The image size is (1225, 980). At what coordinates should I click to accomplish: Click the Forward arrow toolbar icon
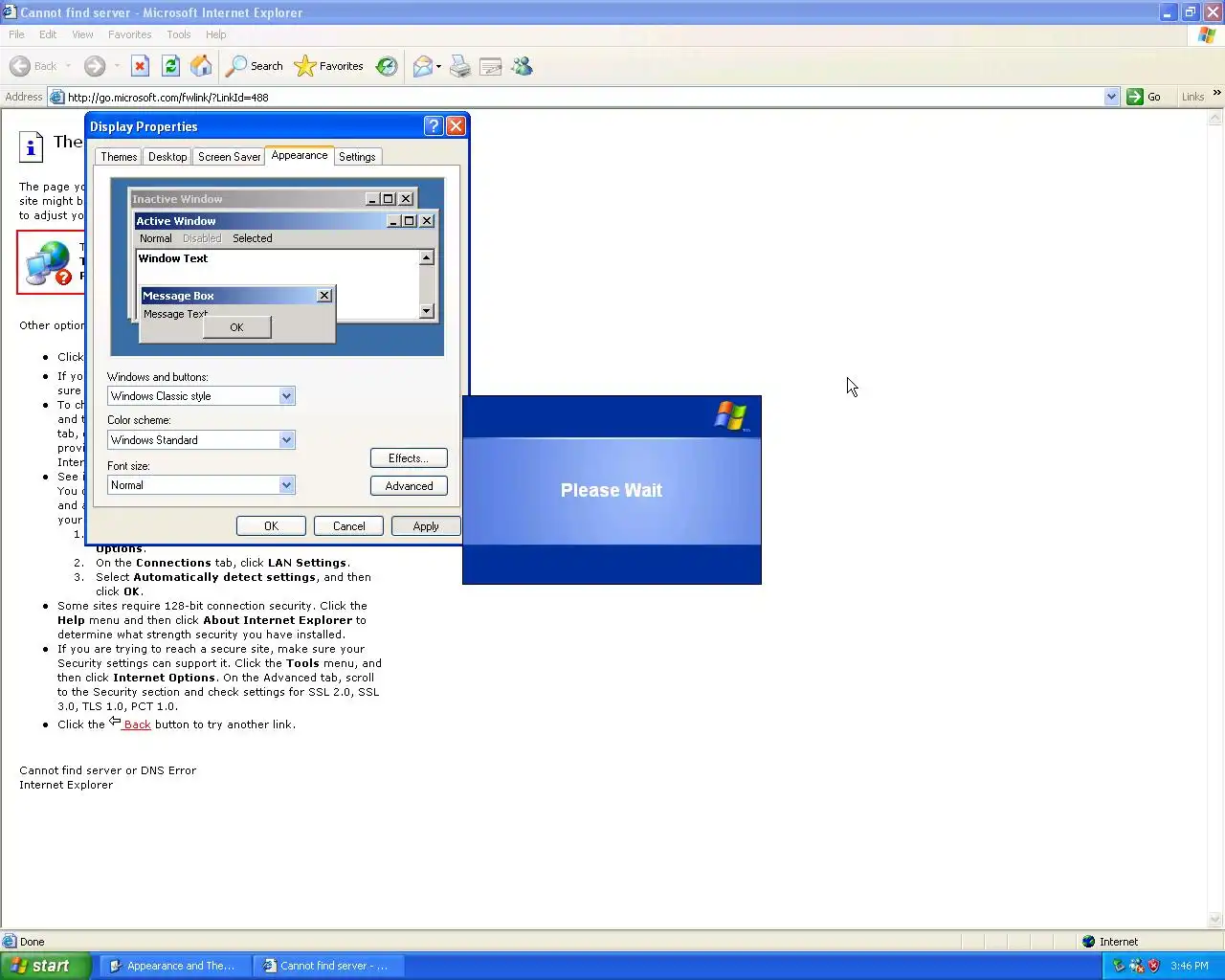click(94, 66)
